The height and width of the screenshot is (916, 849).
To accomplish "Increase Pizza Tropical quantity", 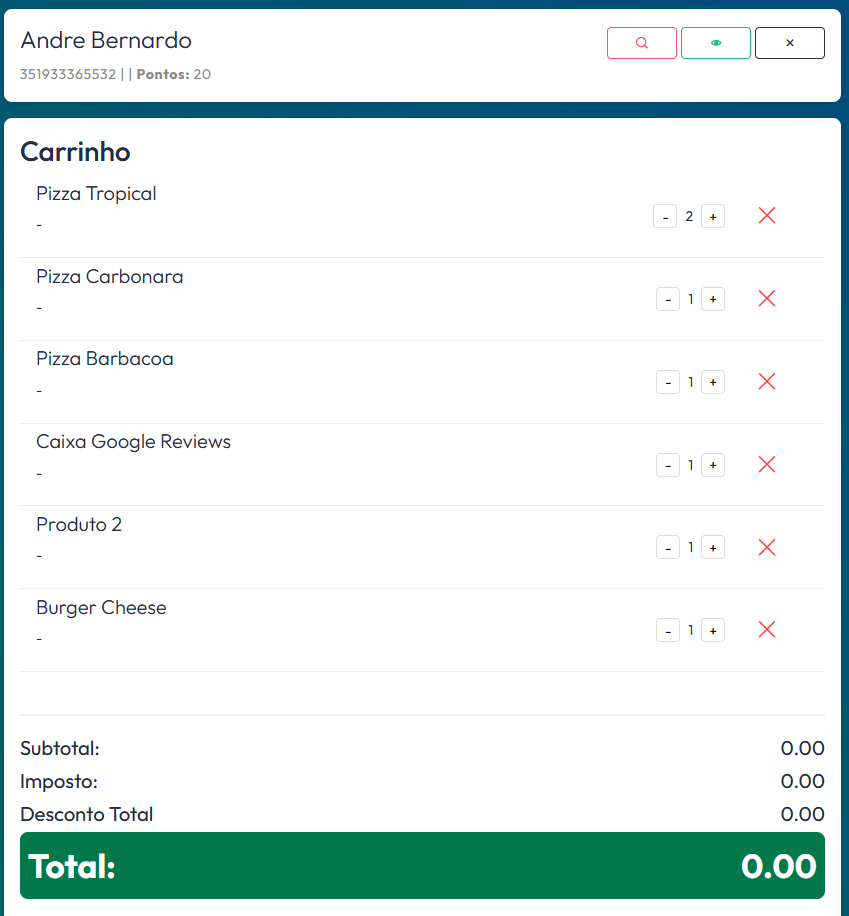I will click(713, 216).
